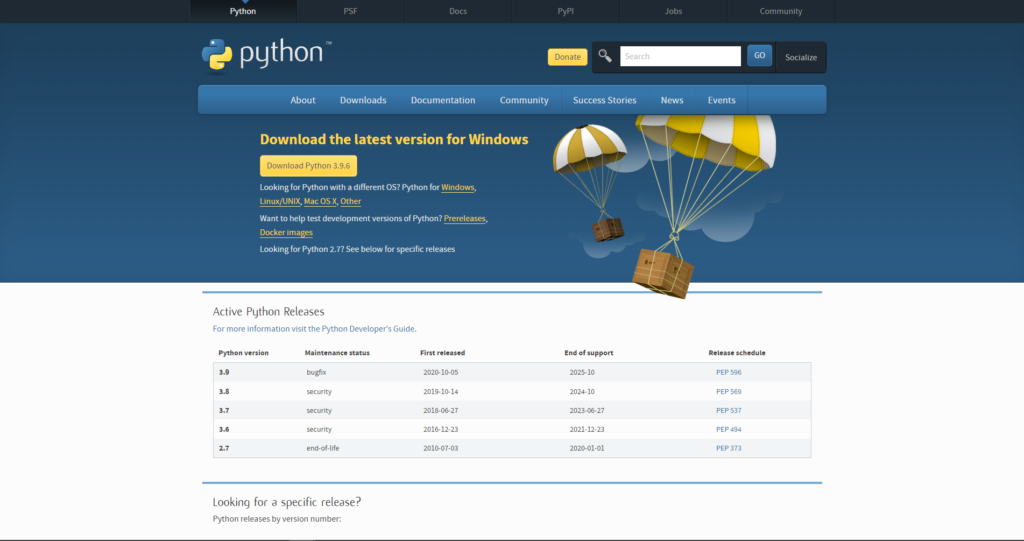Viewport: 1024px width, 541px height.
Task: Open the PEP 537 release schedule
Action: pyautogui.click(x=729, y=411)
